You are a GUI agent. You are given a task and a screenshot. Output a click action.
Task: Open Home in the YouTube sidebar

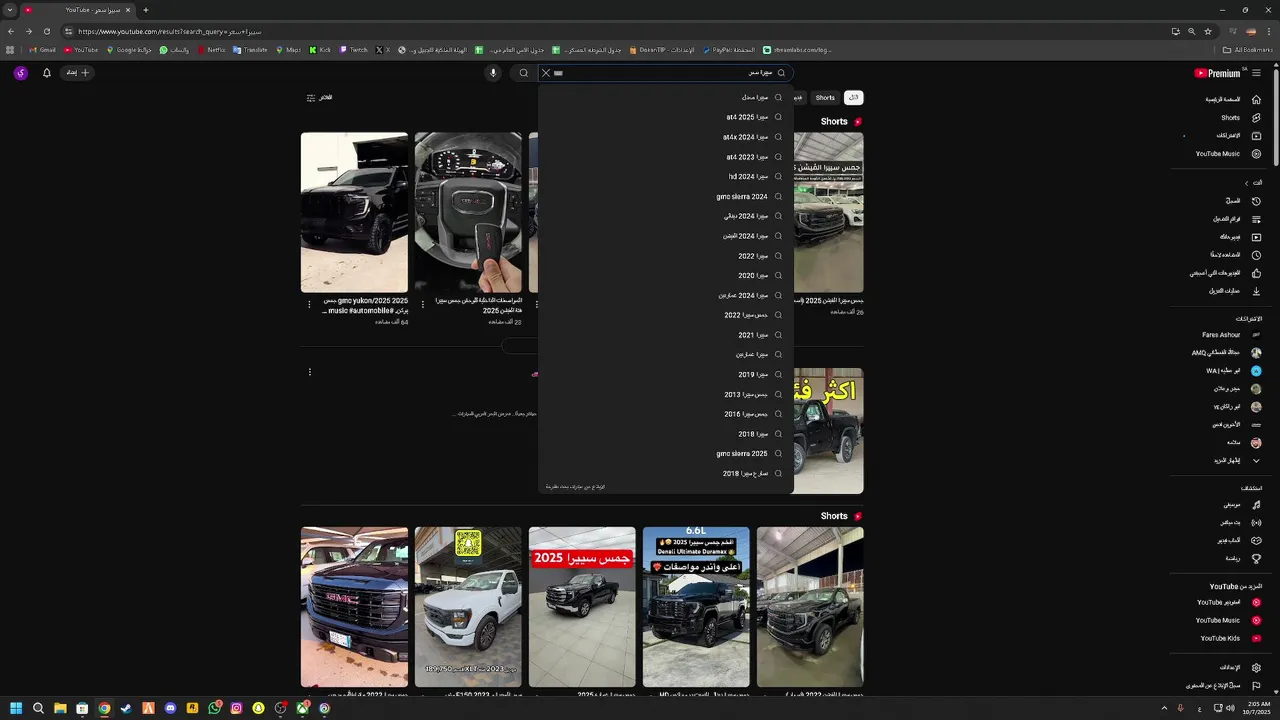[1232, 99]
